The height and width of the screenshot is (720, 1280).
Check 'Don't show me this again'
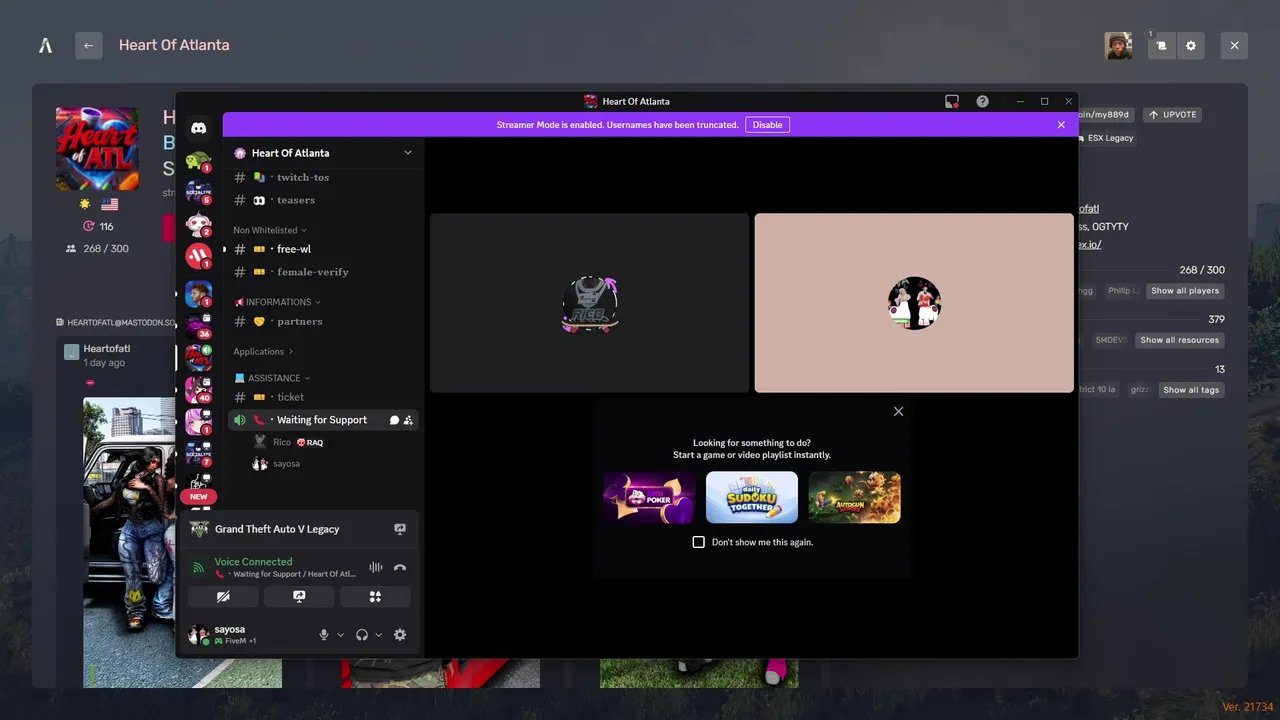click(x=699, y=542)
